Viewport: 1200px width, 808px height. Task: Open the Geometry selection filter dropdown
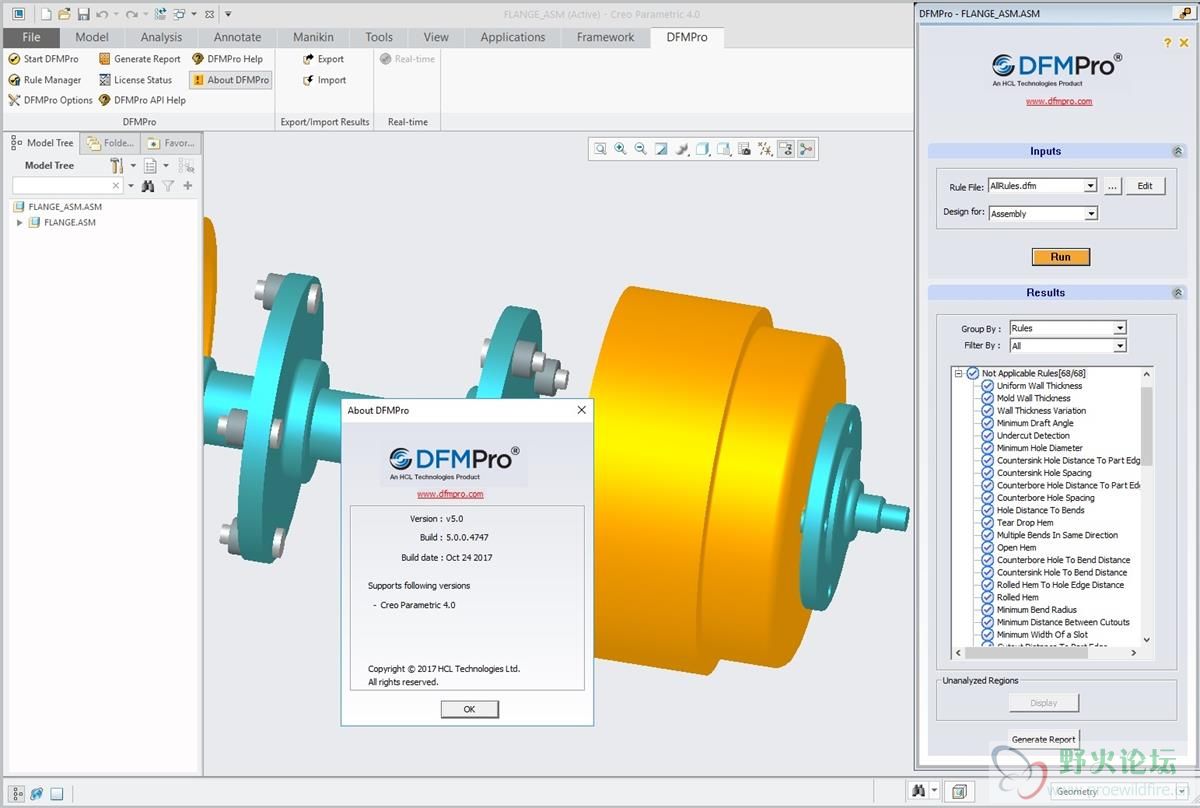point(1181,791)
